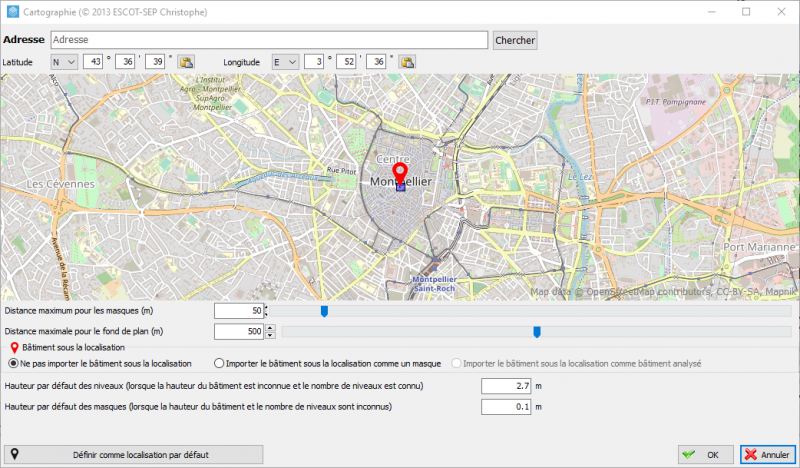This screenshot has height=468, width=800.
Task: Open the latitude N hemisphere dropdown
Action: (65, 62)
